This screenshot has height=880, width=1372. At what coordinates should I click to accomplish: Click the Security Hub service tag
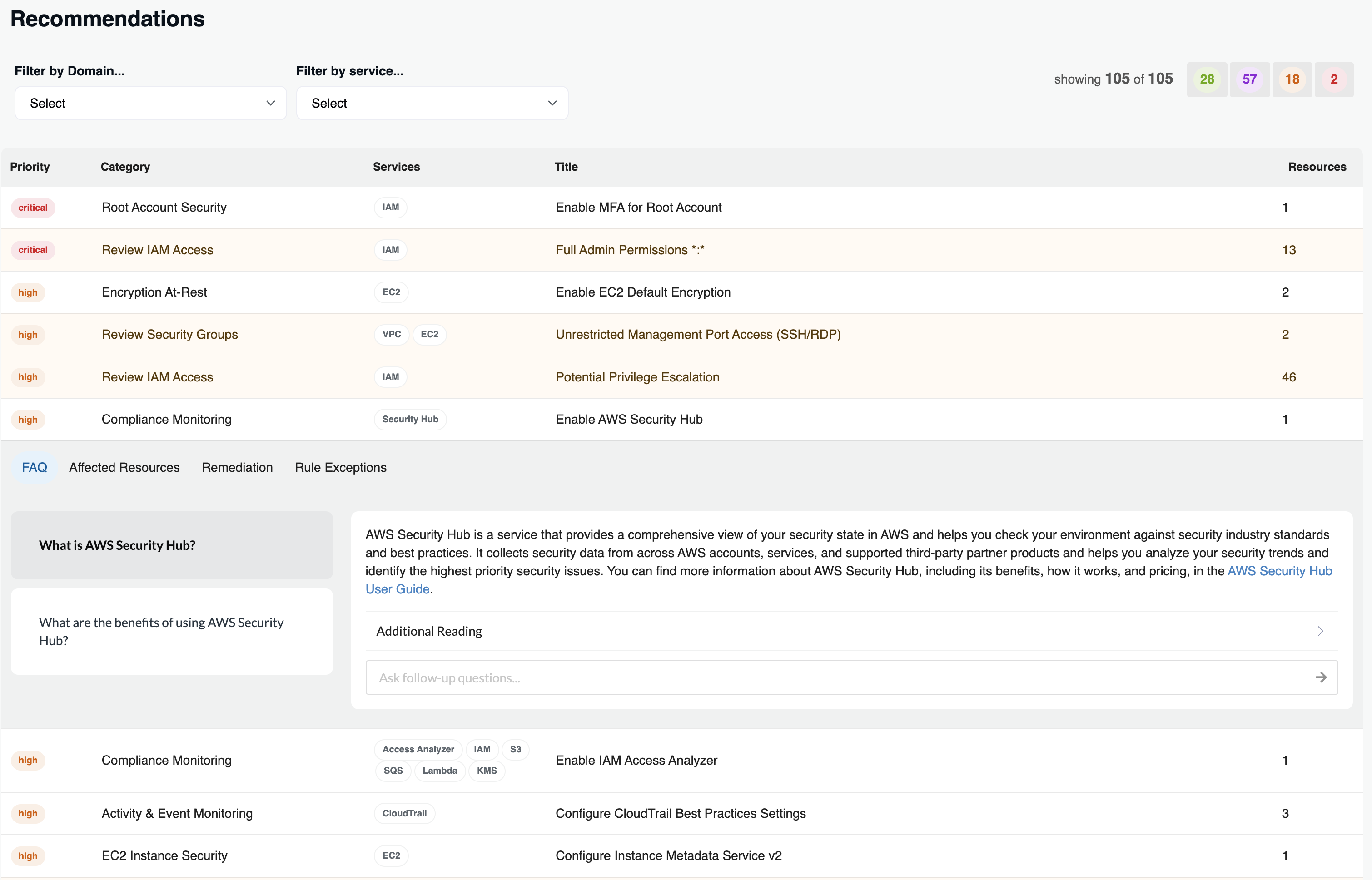point(410,420)
